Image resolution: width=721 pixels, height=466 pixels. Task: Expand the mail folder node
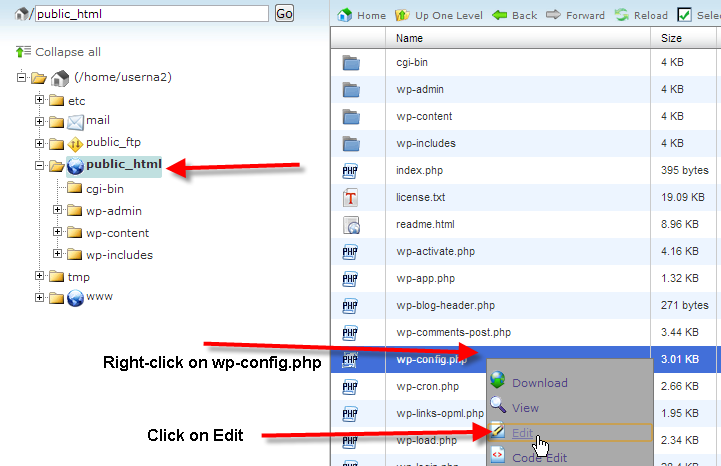[40, 121]
